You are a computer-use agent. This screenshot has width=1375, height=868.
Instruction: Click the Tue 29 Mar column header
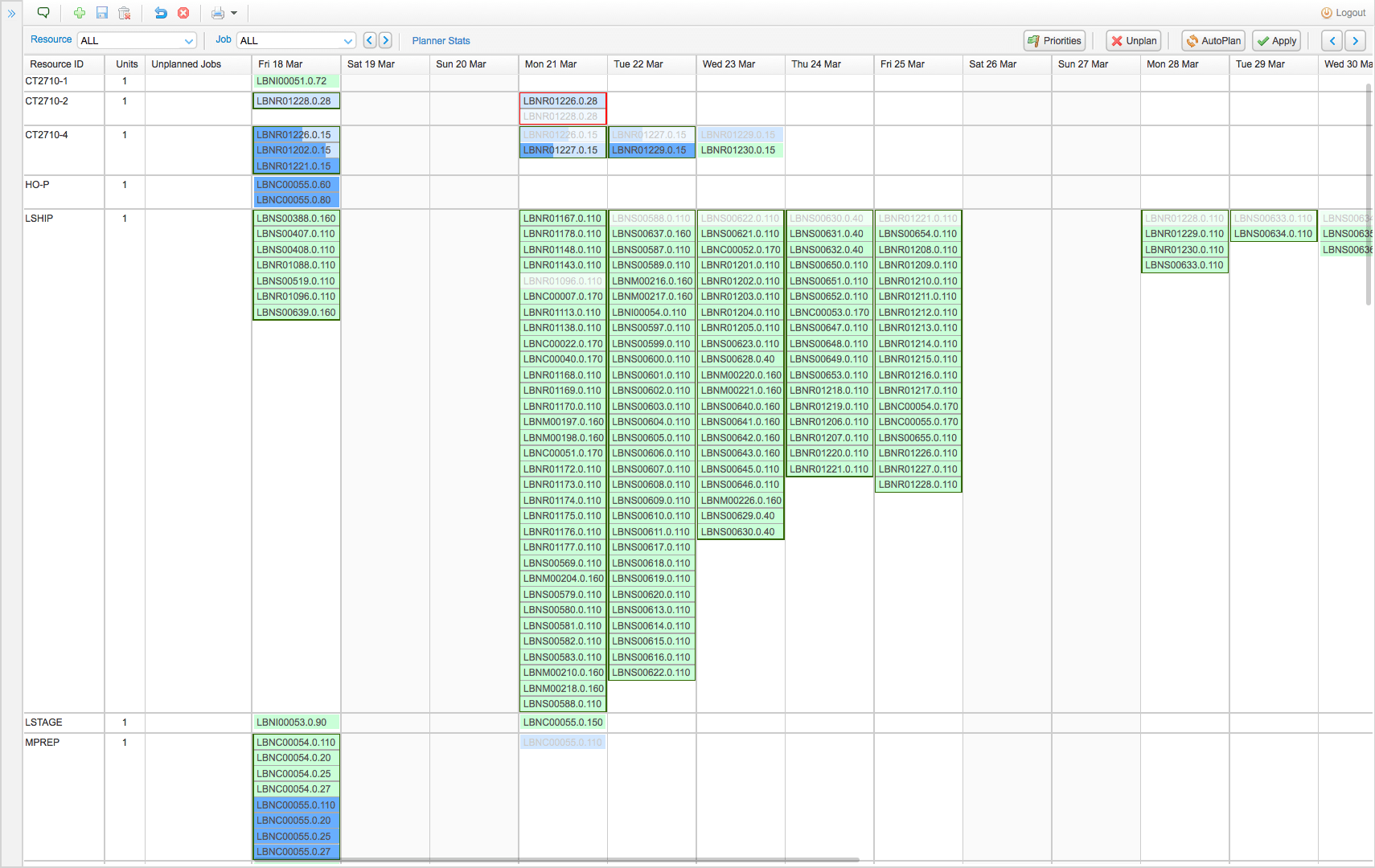(x=1274, y=64)
